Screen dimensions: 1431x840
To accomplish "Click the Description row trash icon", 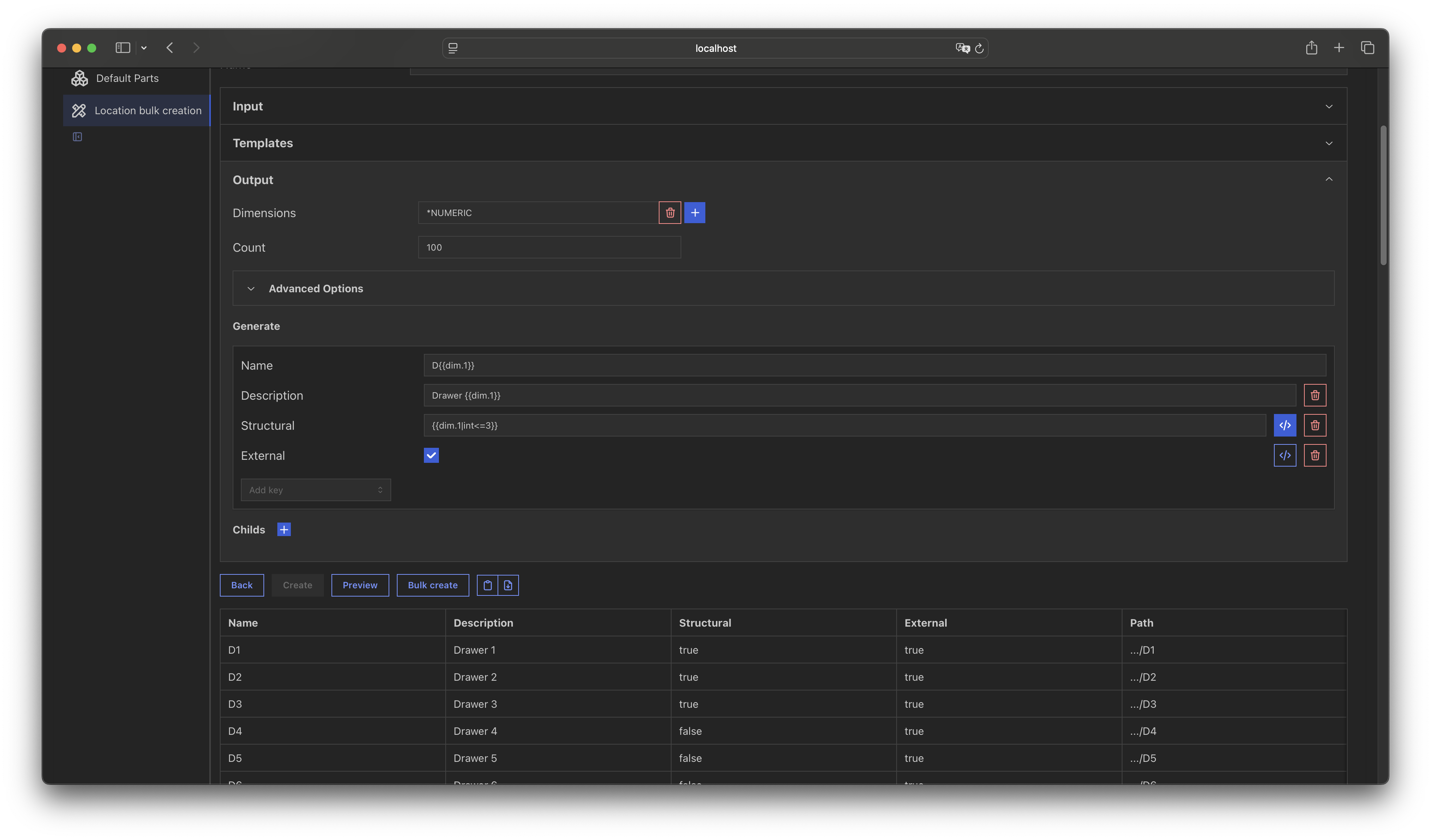I will 1315,396.
